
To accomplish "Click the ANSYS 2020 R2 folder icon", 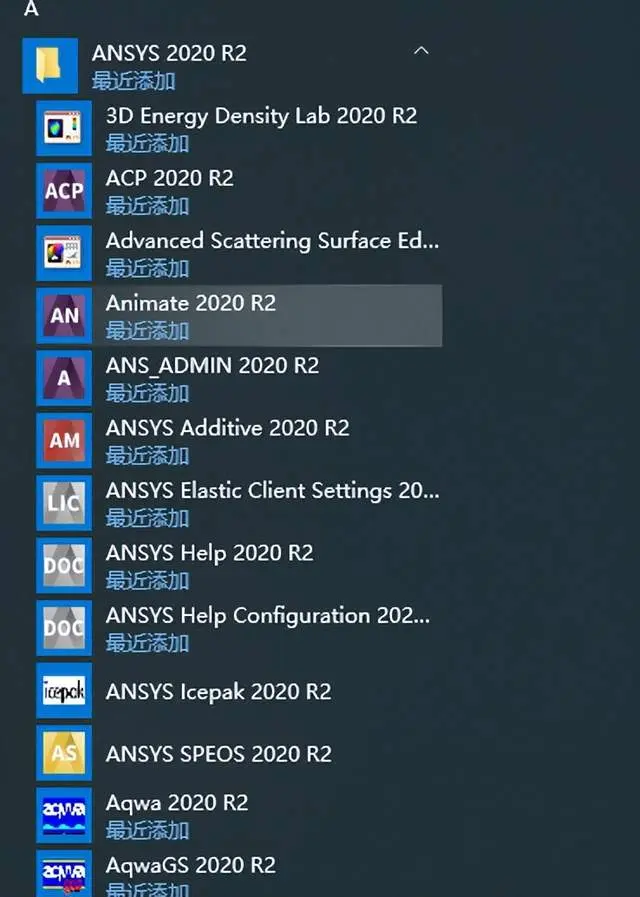I will 50,66.
